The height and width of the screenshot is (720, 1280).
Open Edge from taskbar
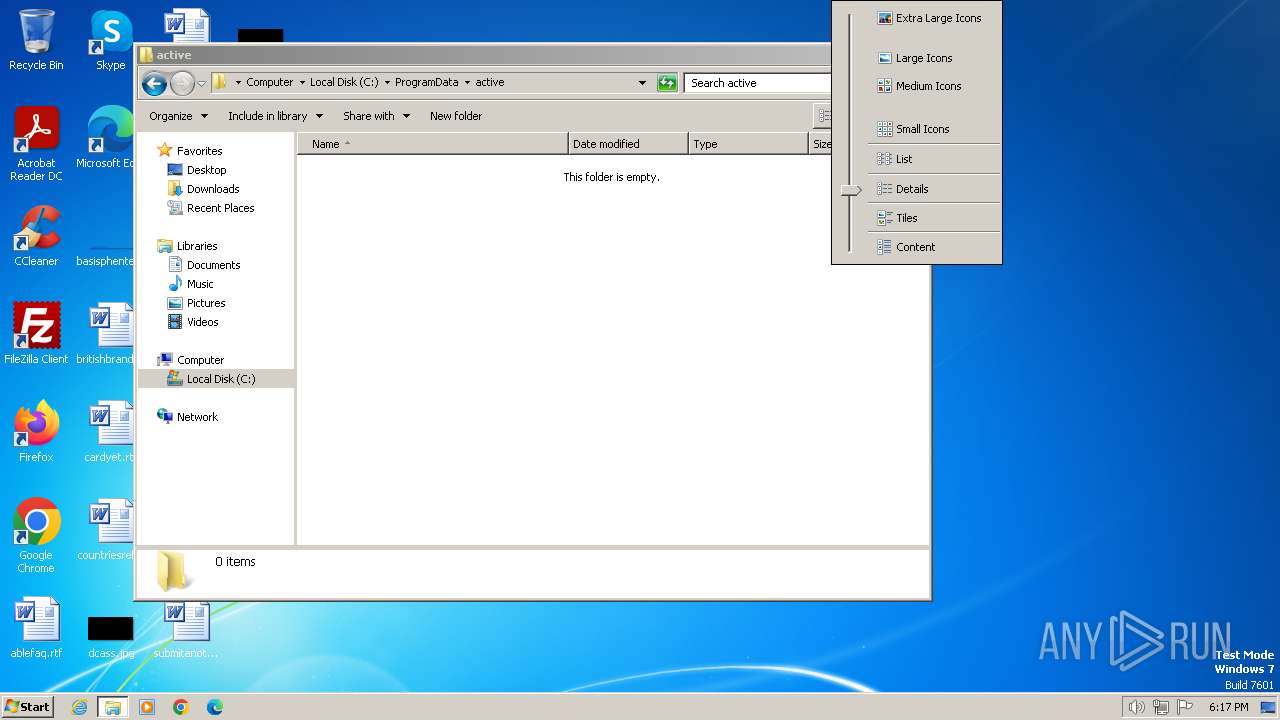[215, 707]
